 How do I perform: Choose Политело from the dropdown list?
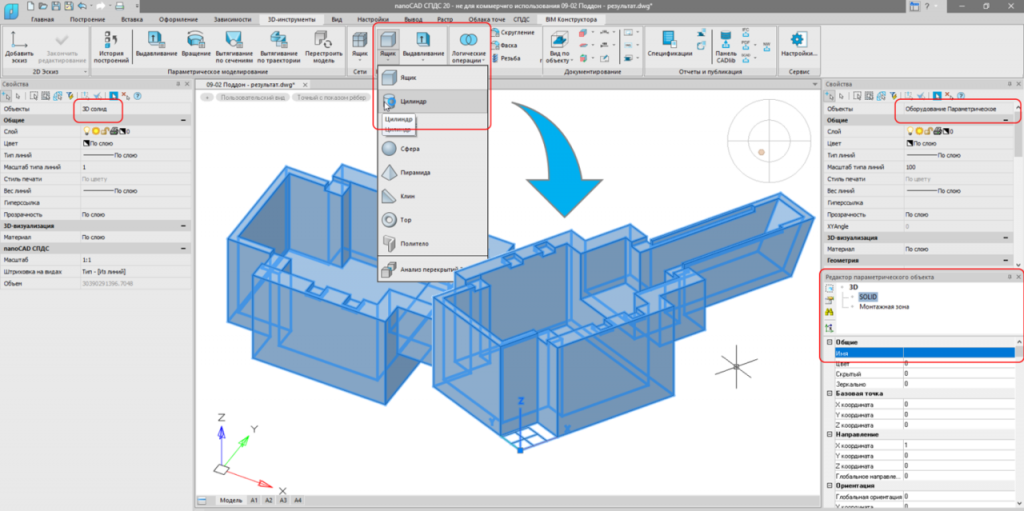[432, 243]
